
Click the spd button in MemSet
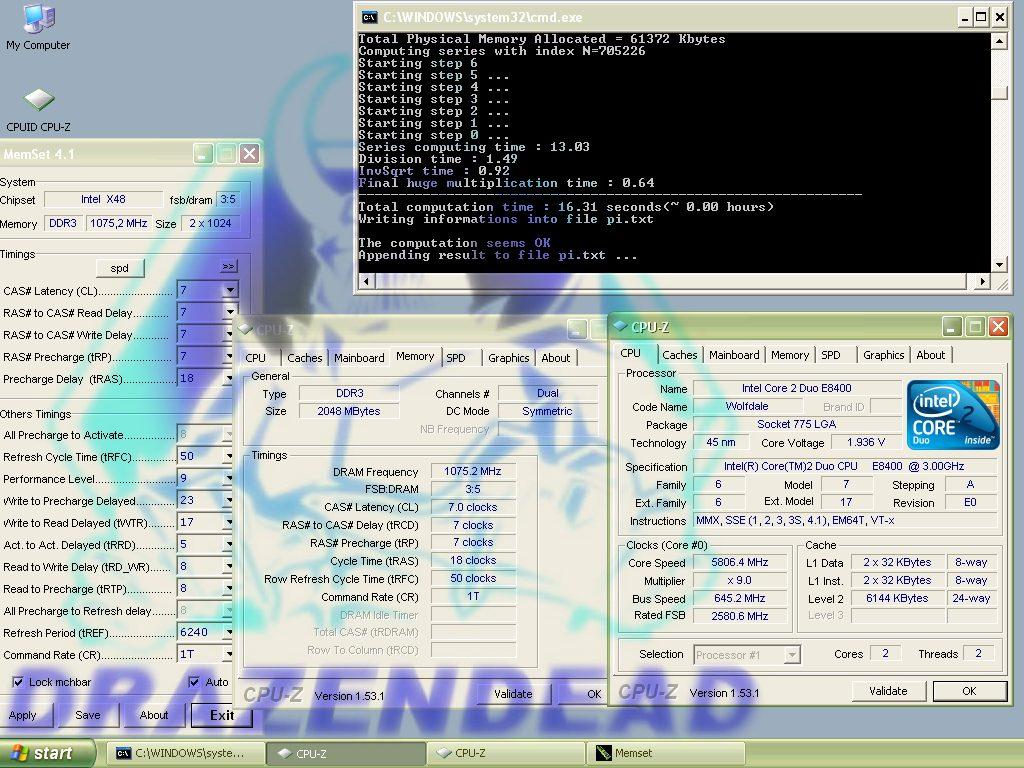[x=120, y=268]
